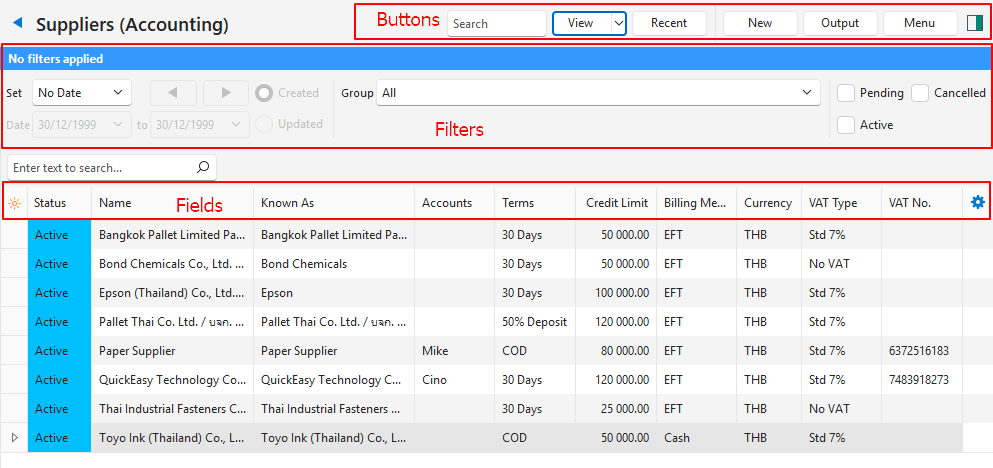Open the Set date dropdown

[82, 93]
